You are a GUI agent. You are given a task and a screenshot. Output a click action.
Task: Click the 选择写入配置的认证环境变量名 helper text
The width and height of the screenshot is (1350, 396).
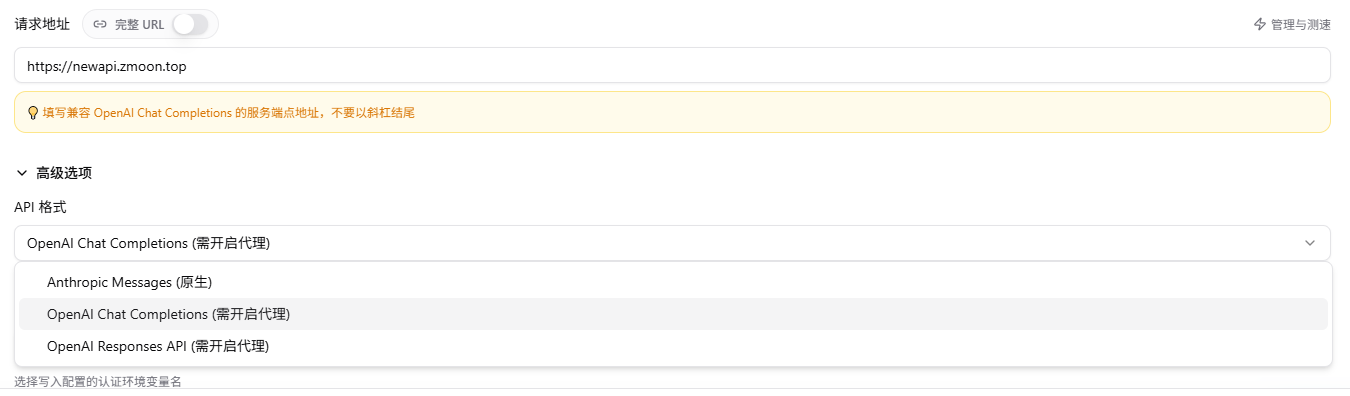coord(98,381)
